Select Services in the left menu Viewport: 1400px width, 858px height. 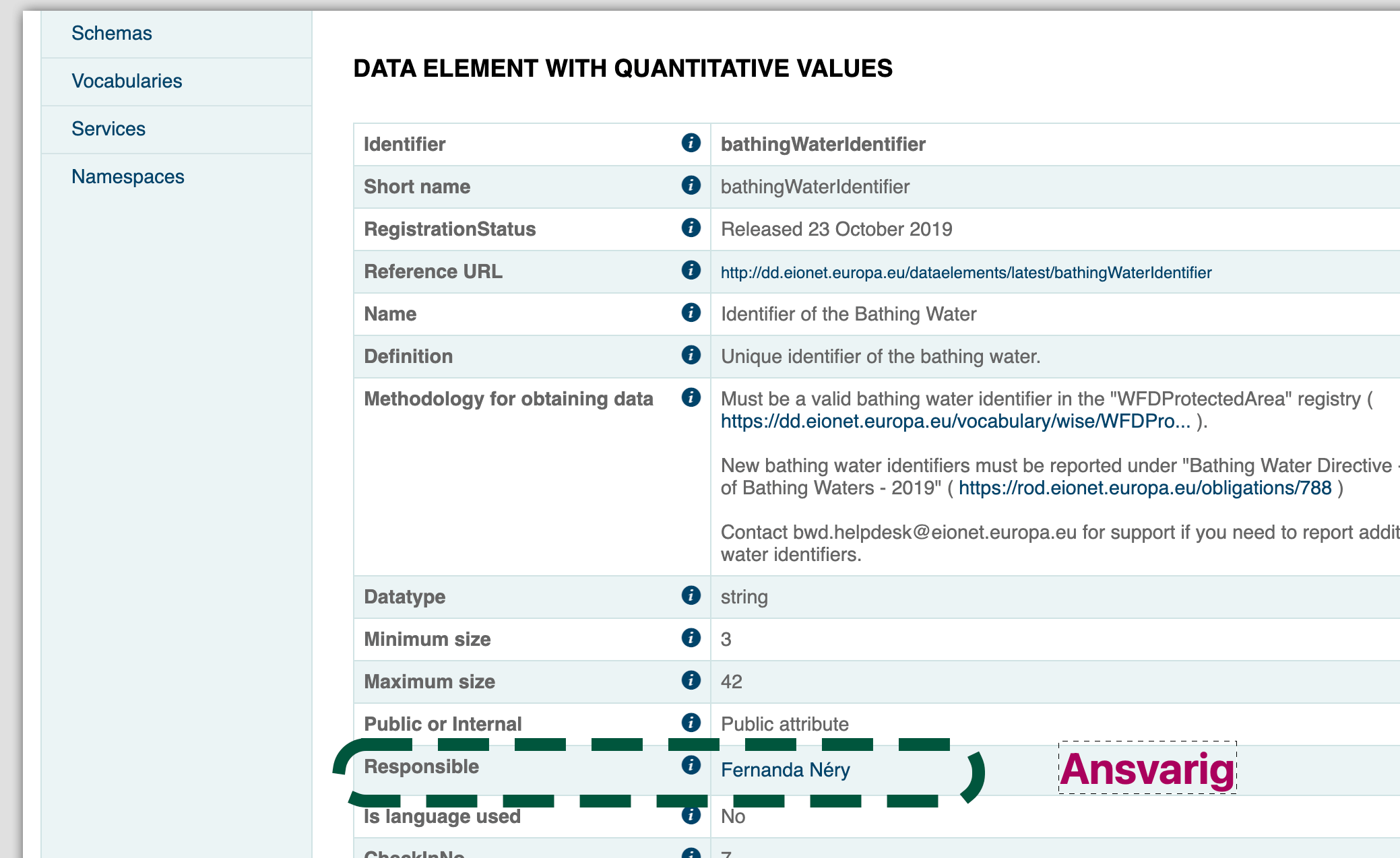108,129
